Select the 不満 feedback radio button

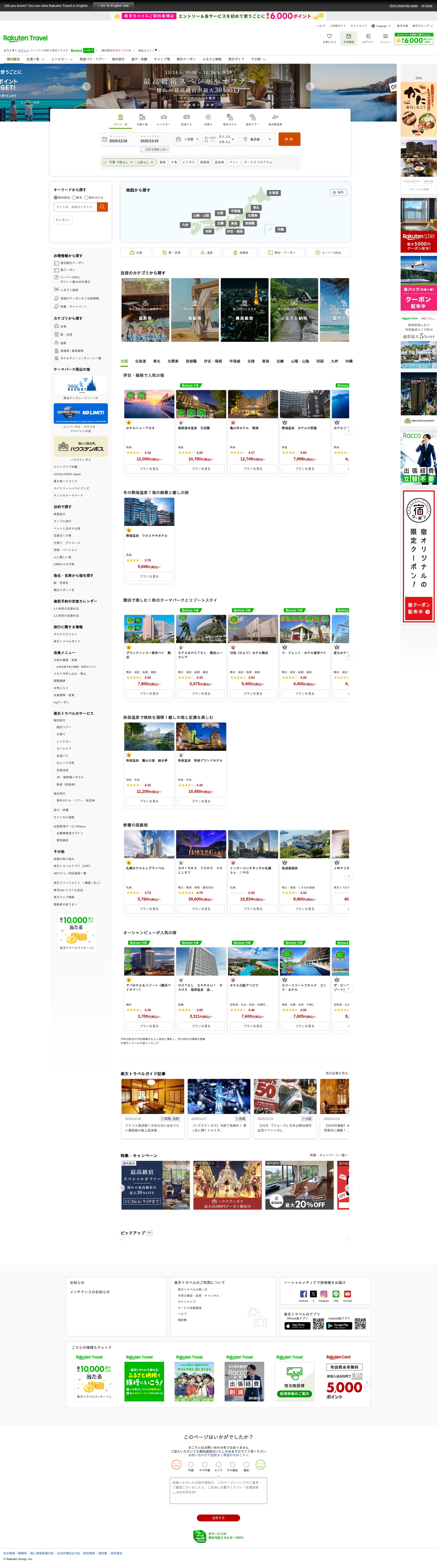(191, 1464)
